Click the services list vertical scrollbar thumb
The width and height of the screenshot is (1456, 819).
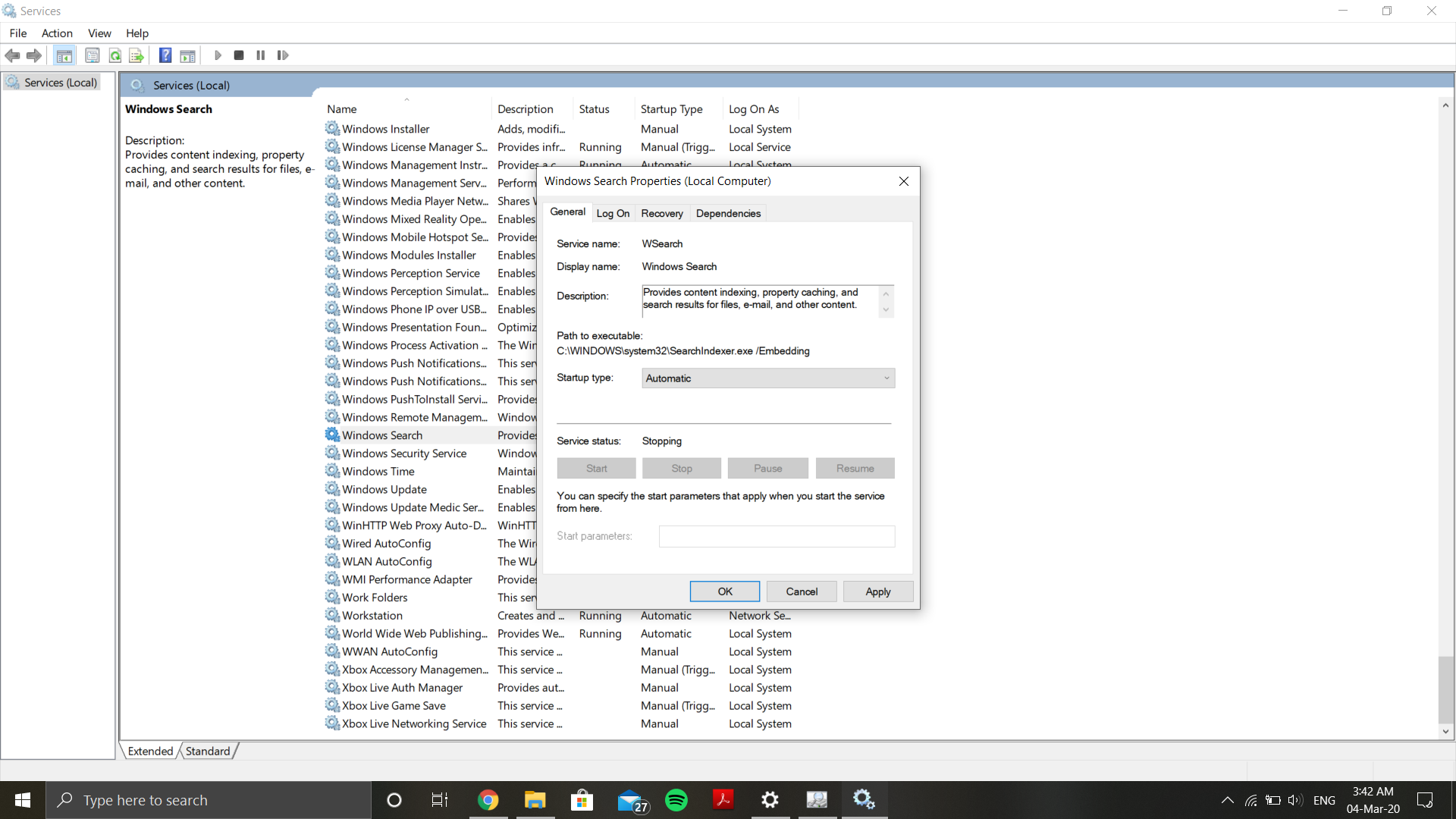coord(1445,689)
